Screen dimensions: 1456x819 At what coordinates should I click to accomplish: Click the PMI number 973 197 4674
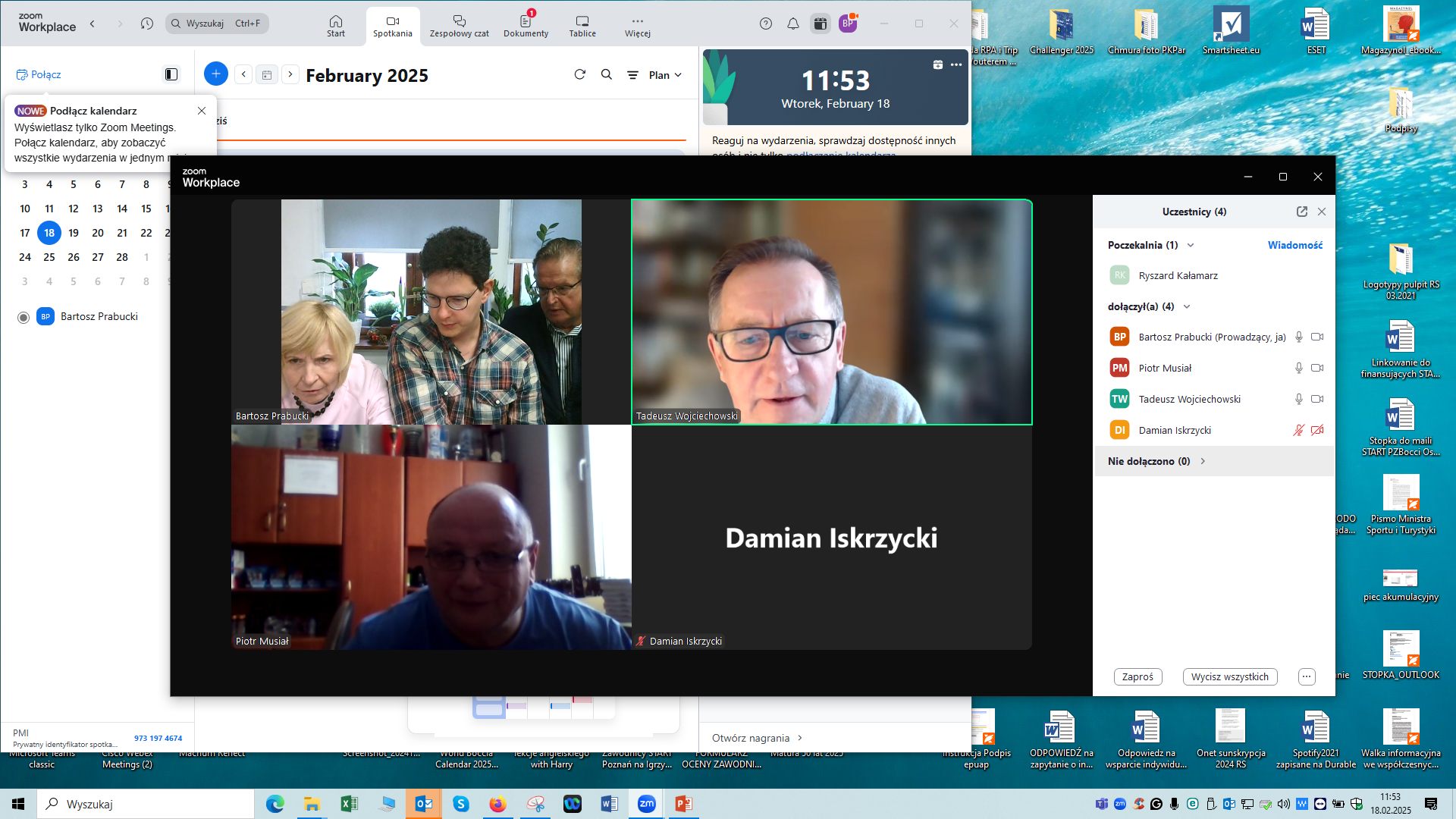158,738
